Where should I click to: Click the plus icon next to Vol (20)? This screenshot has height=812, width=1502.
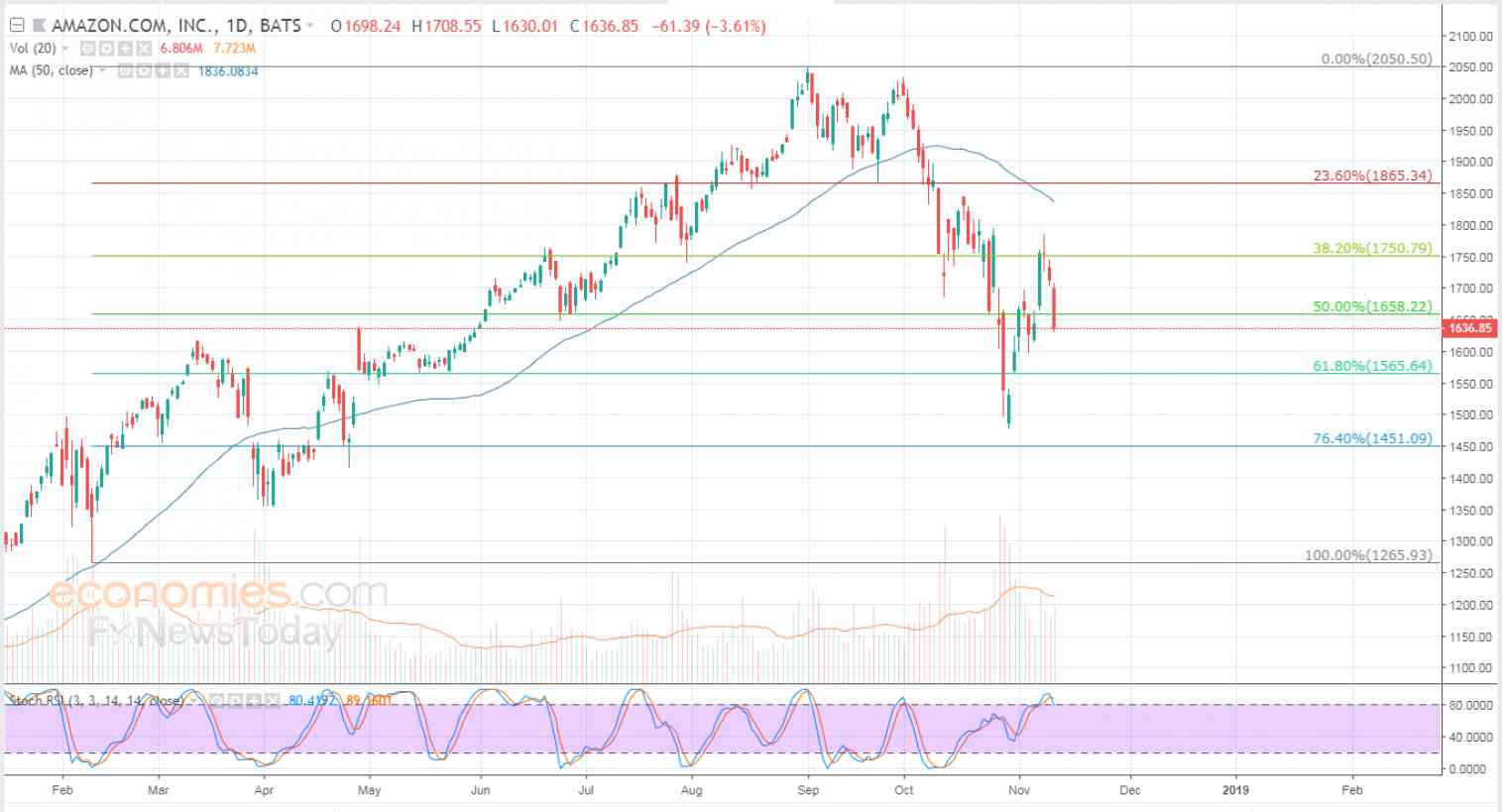point(125,49)
